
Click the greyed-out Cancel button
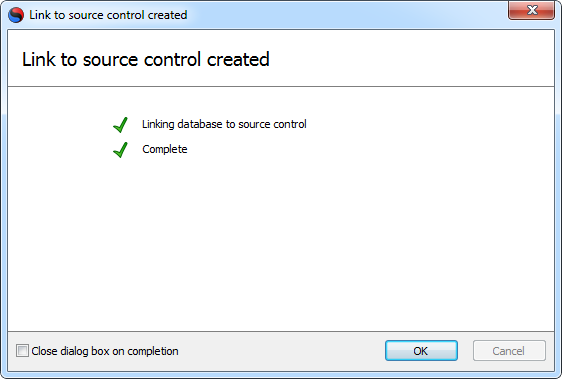click(509, 351)
